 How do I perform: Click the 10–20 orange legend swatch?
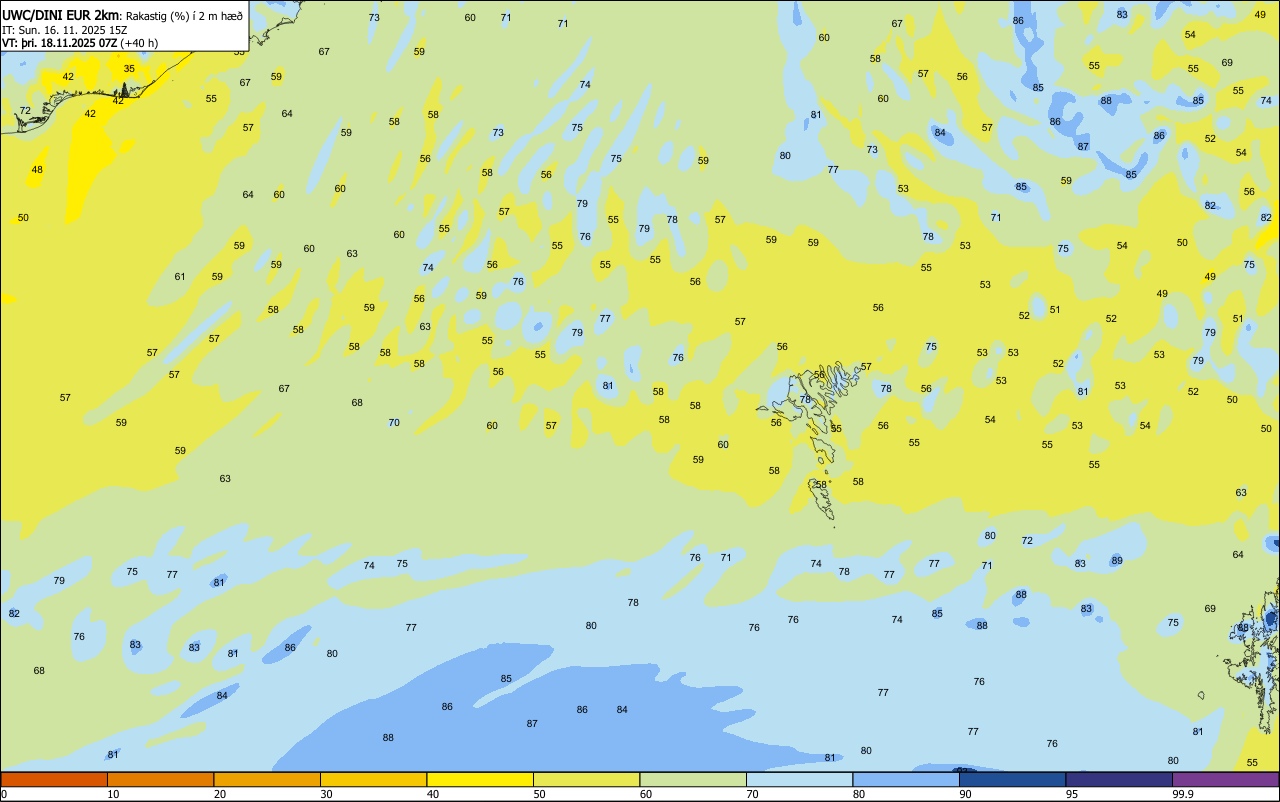(x=160, y=779)
